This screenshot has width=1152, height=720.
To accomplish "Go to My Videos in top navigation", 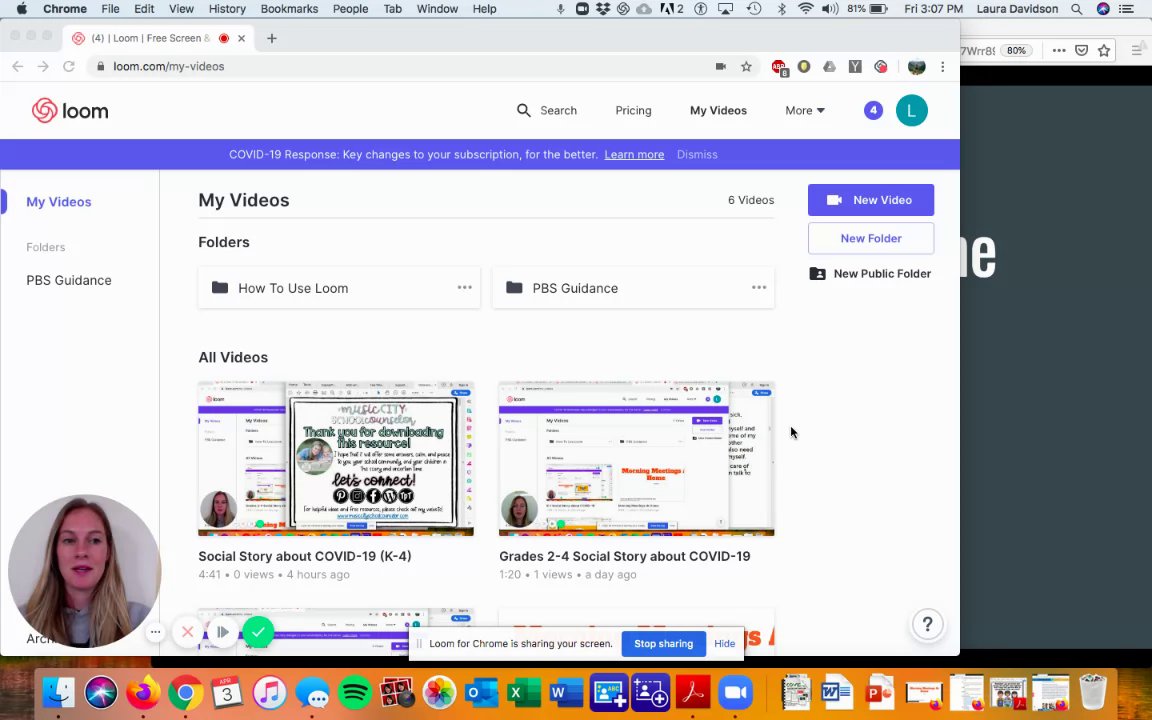I will pyautogui.click(x=718, y=110).
